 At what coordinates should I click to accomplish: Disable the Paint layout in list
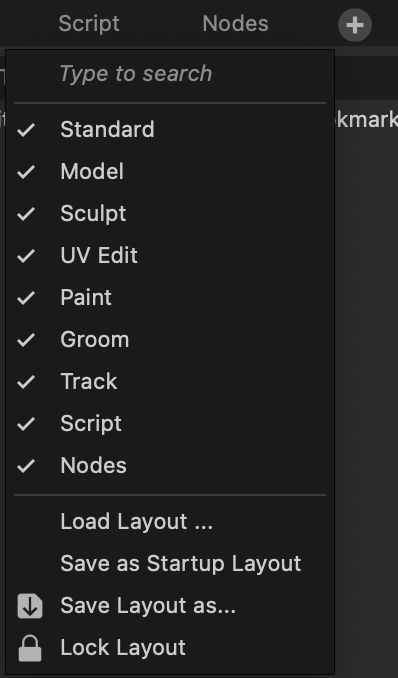[x=170, y=297]
